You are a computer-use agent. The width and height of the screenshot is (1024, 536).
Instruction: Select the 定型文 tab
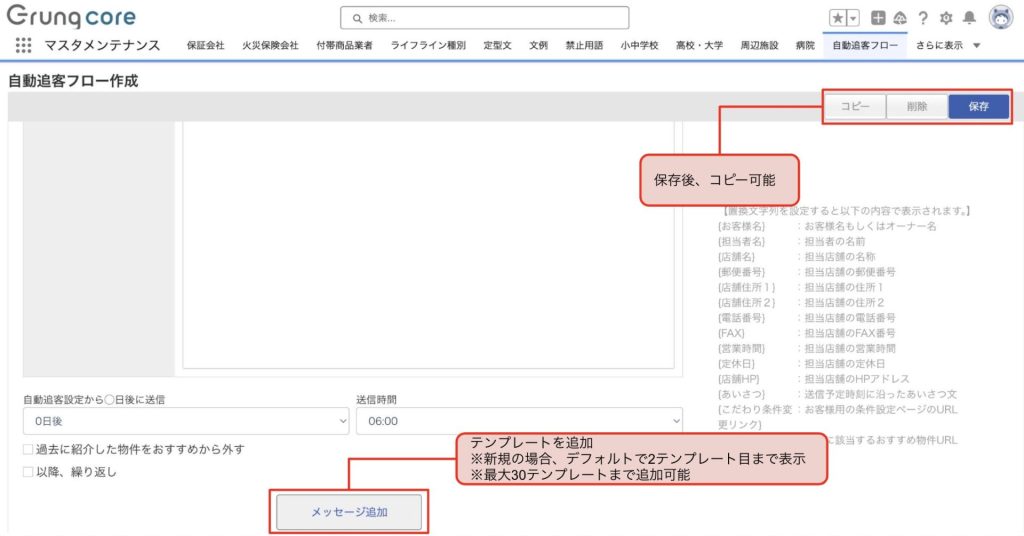[x=497, y=45]
